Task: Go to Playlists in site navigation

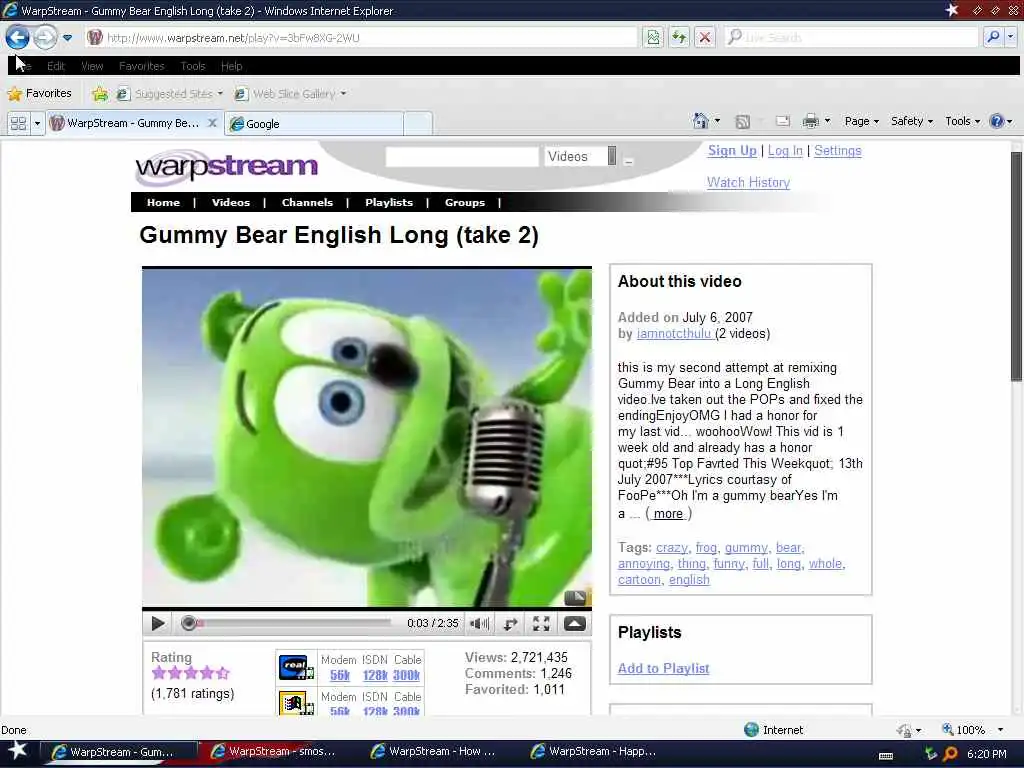Action: click(389, 202)
